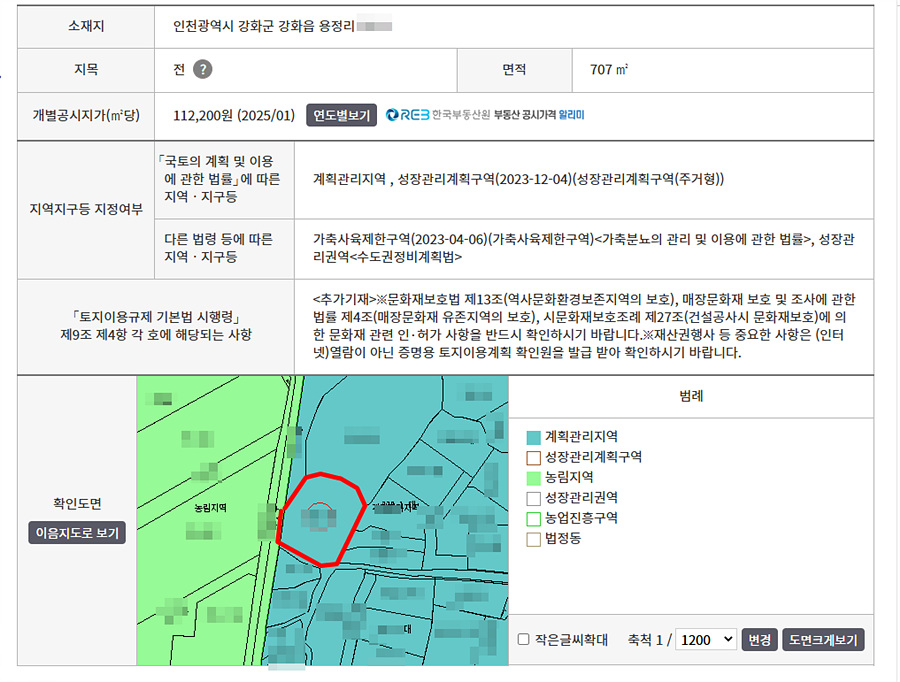The height and width of the screenshot is (682, 900).
Task: Click the 대 parcel label on the map
Action: click(x=408, y=629)
